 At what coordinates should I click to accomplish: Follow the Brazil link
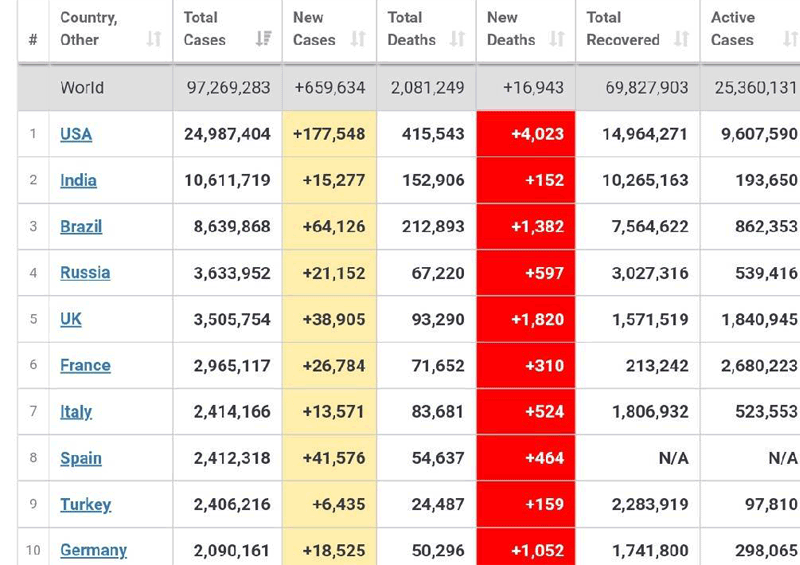pyautogui.click(x=81, y=226)
